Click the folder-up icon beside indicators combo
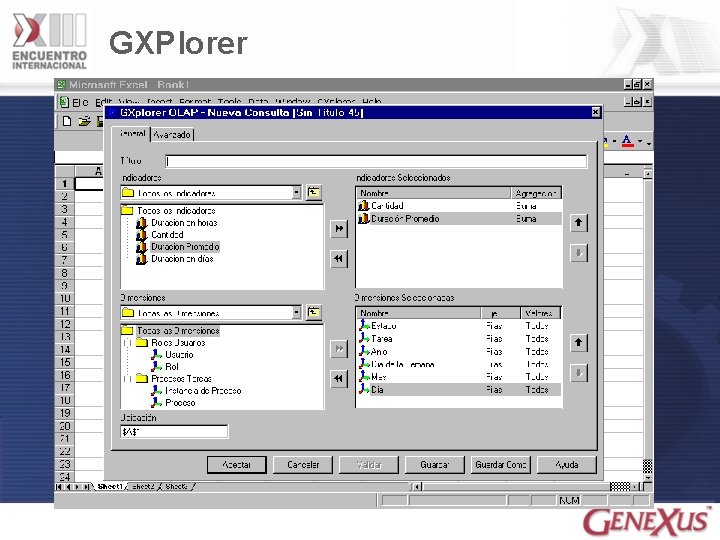Image resolution: width=720 pixels, height=540 pixels. [314, 192]
